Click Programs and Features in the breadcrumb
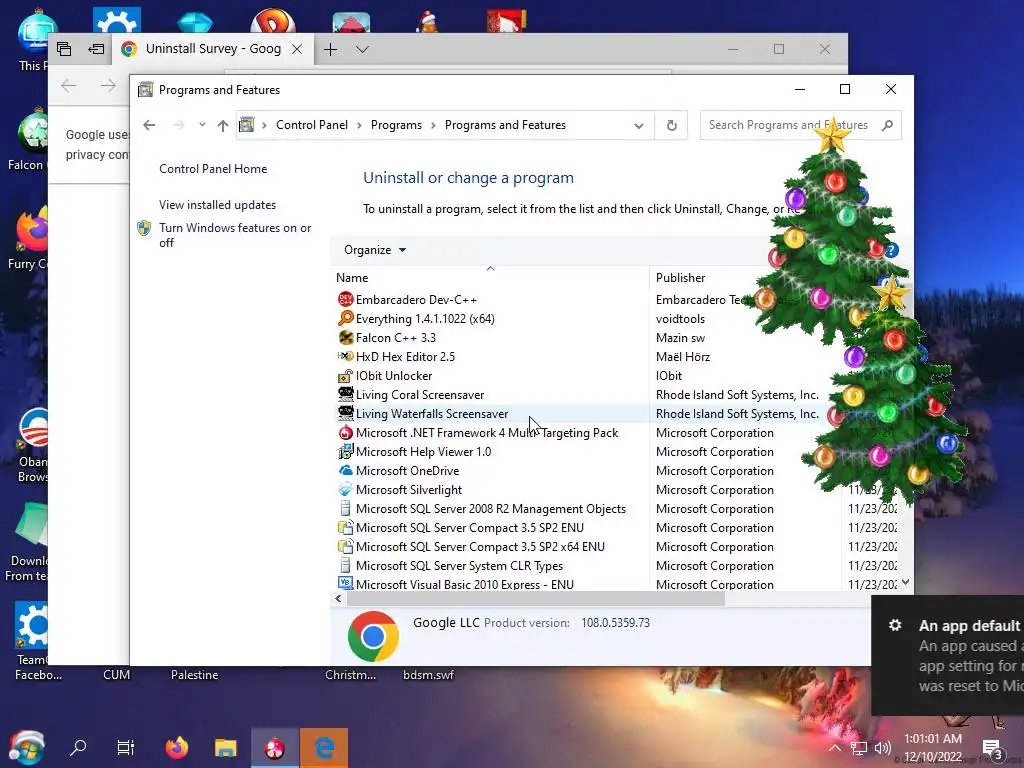1024x768 pixels. [505, 125]
